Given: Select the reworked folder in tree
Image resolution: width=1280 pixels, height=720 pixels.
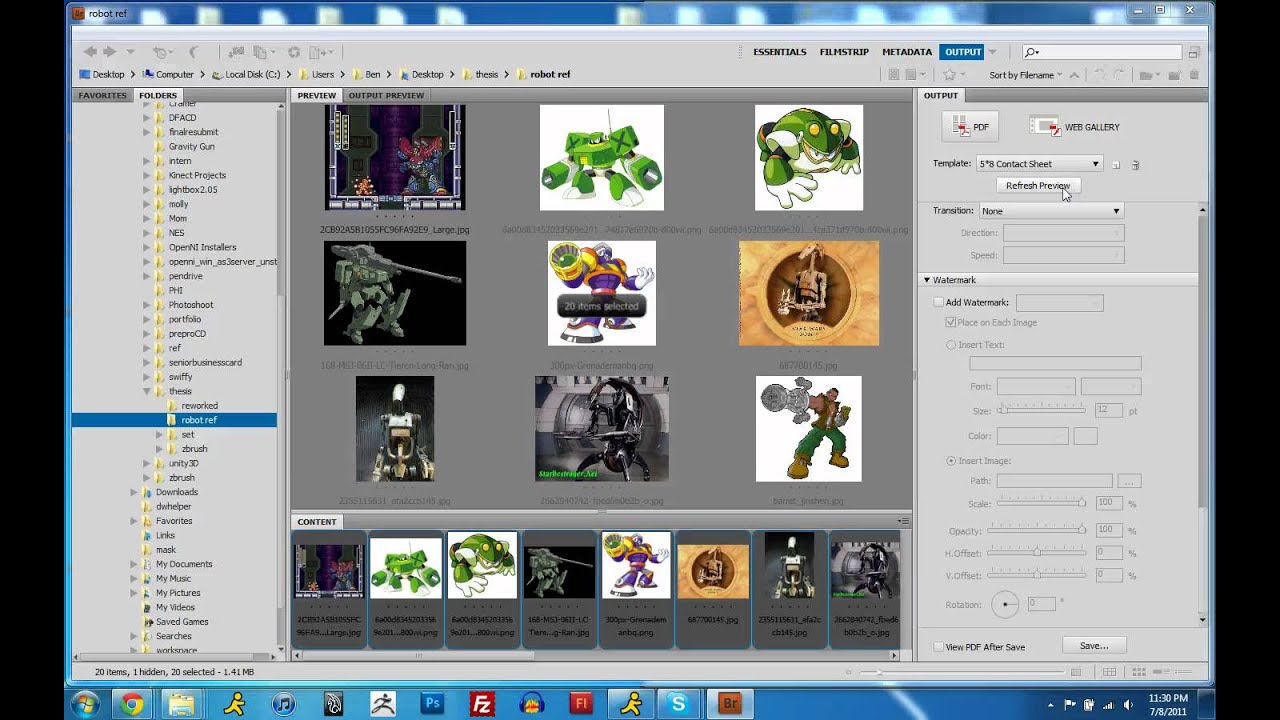Looking at the screenshot, I should pos(199,406).
